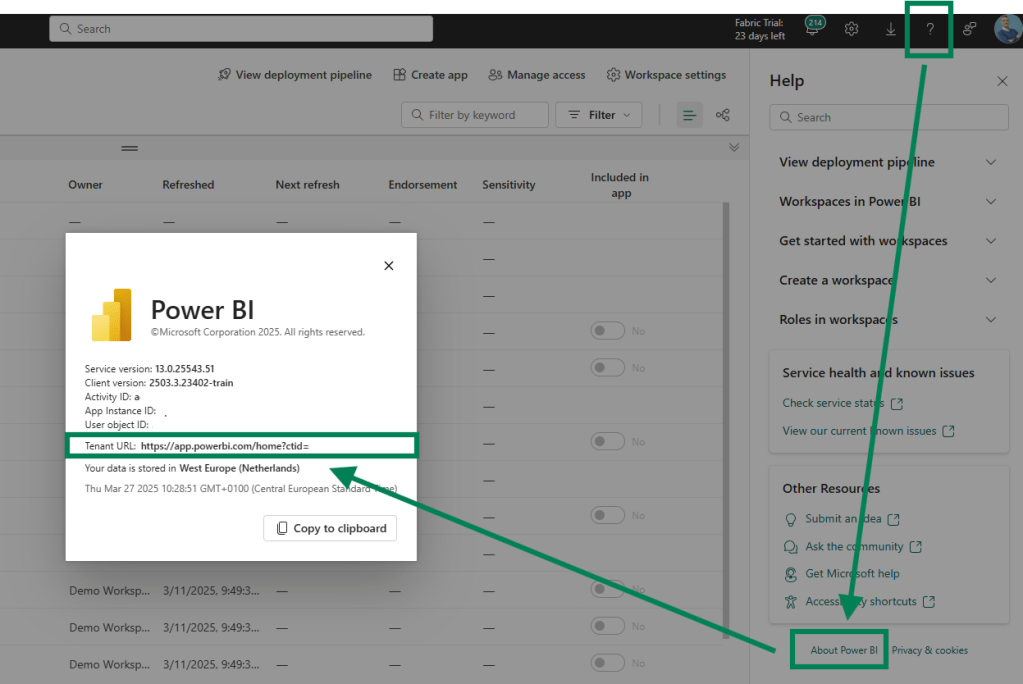Click Manage access in the toolbar

[537, 75]
